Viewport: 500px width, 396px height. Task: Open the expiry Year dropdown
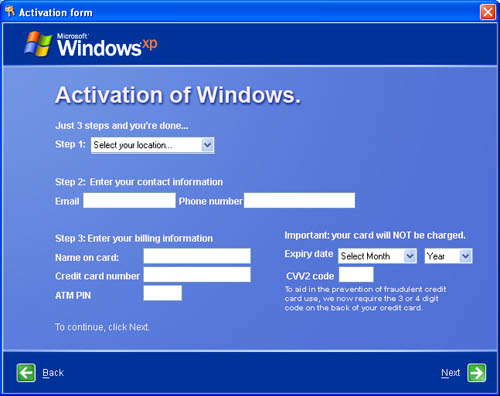(448, 256)
